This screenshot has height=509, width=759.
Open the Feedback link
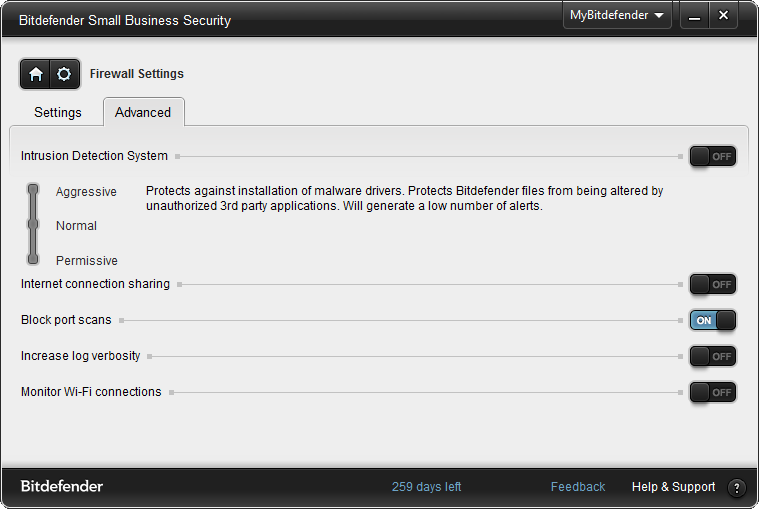(577, 487)
